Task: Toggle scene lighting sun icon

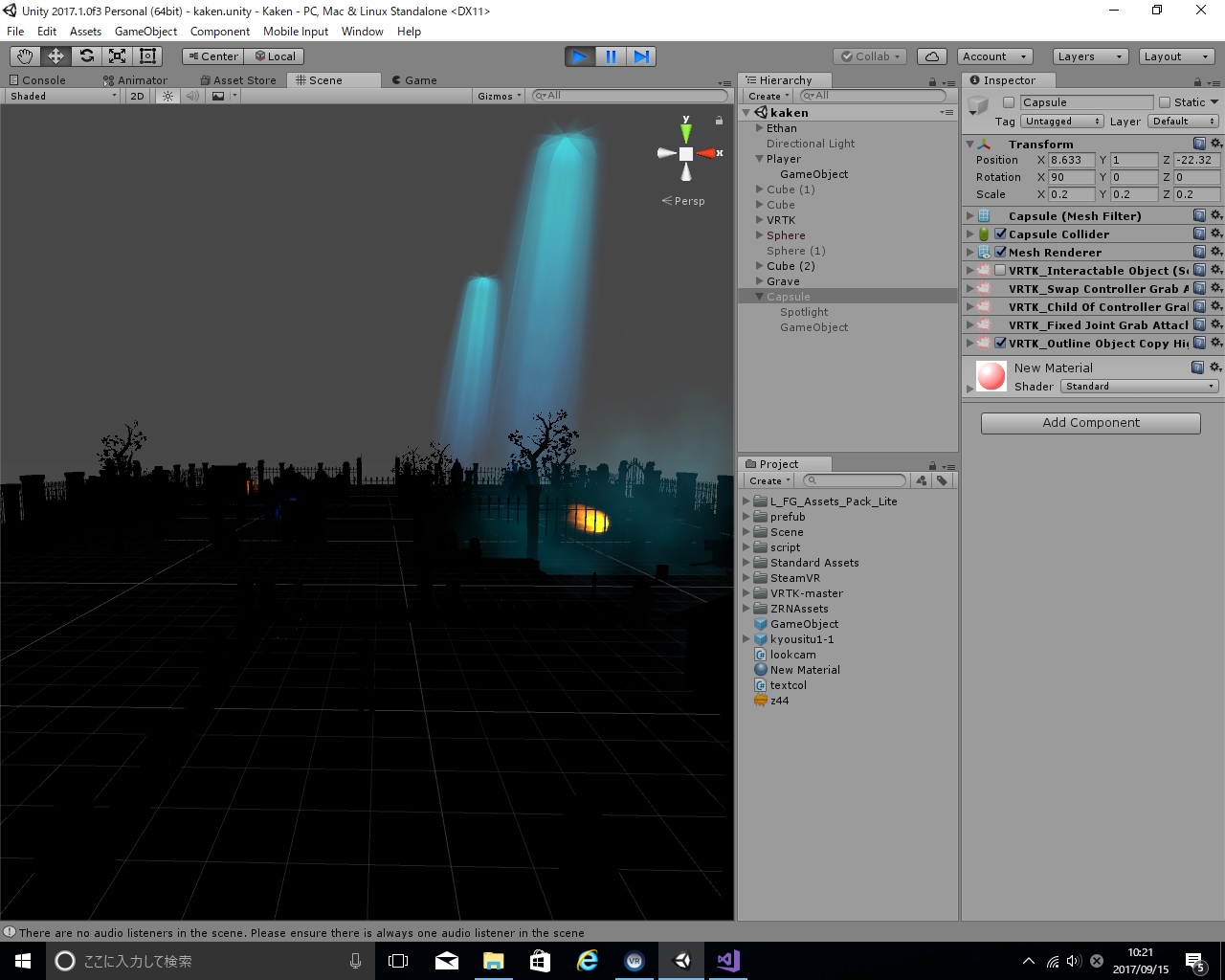Action: pos(168,96)
